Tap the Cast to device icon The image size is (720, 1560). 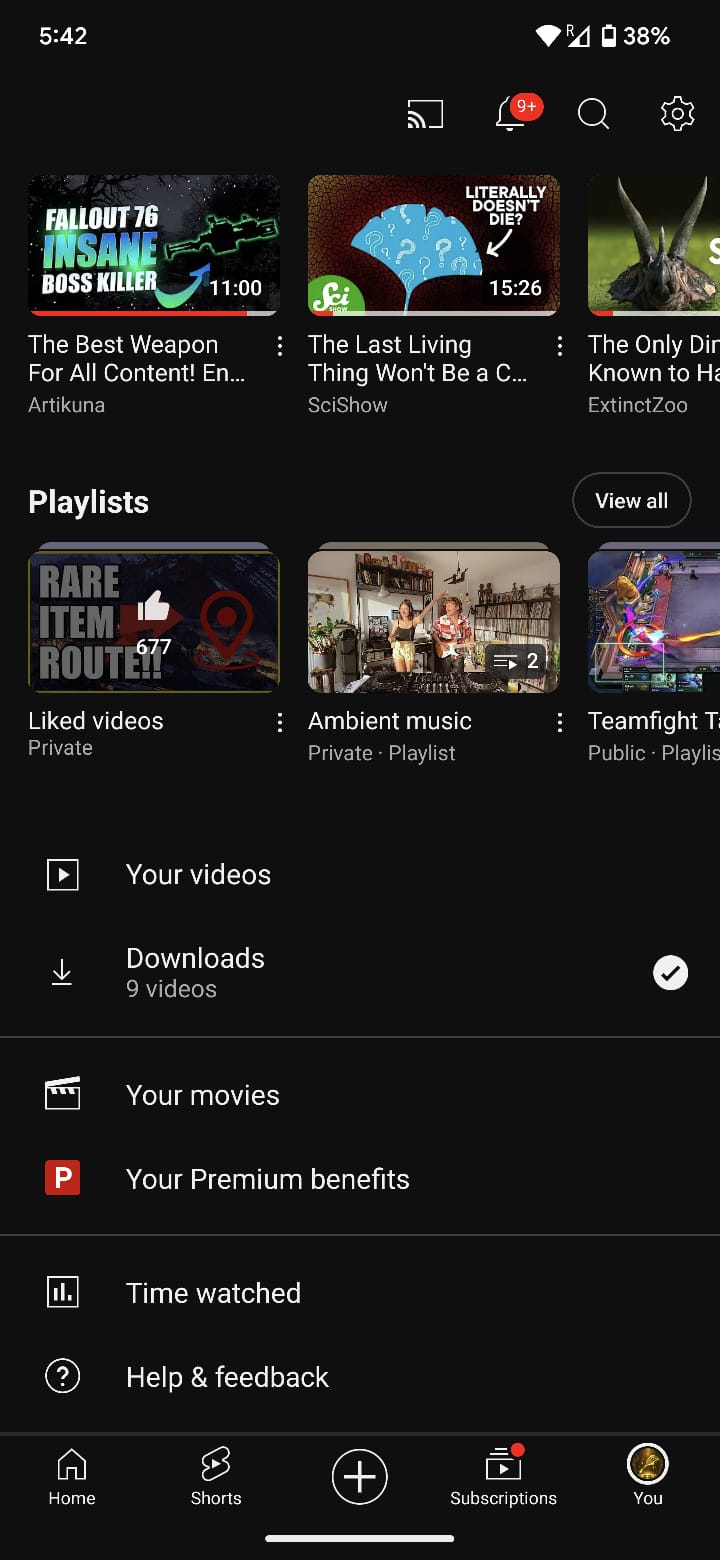coord(425,114)
